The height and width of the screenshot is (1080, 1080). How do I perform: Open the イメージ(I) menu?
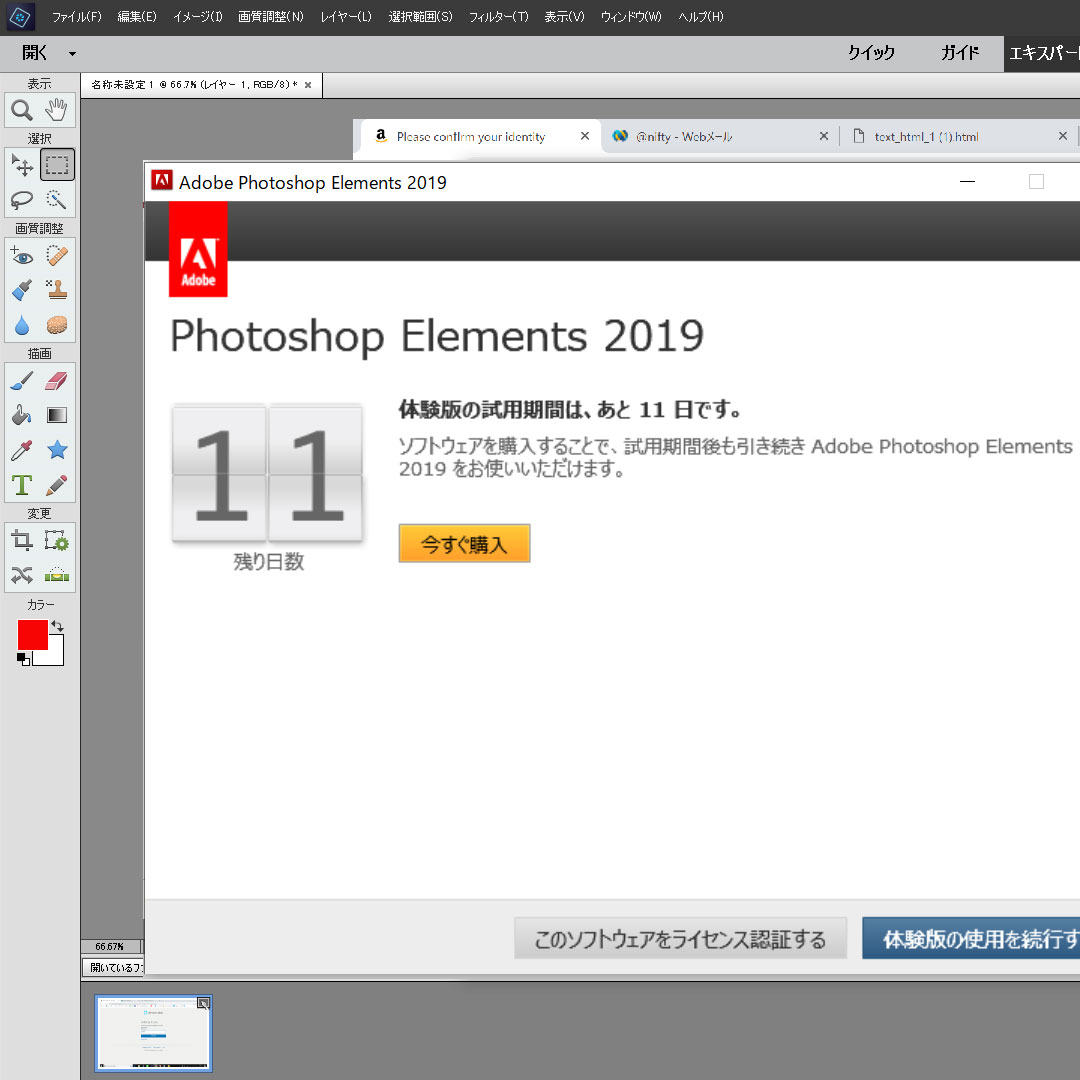[x=198, y=17]
